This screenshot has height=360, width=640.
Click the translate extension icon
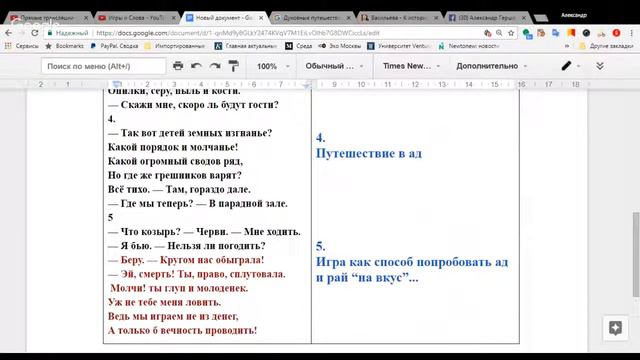(x=556, y=33)
